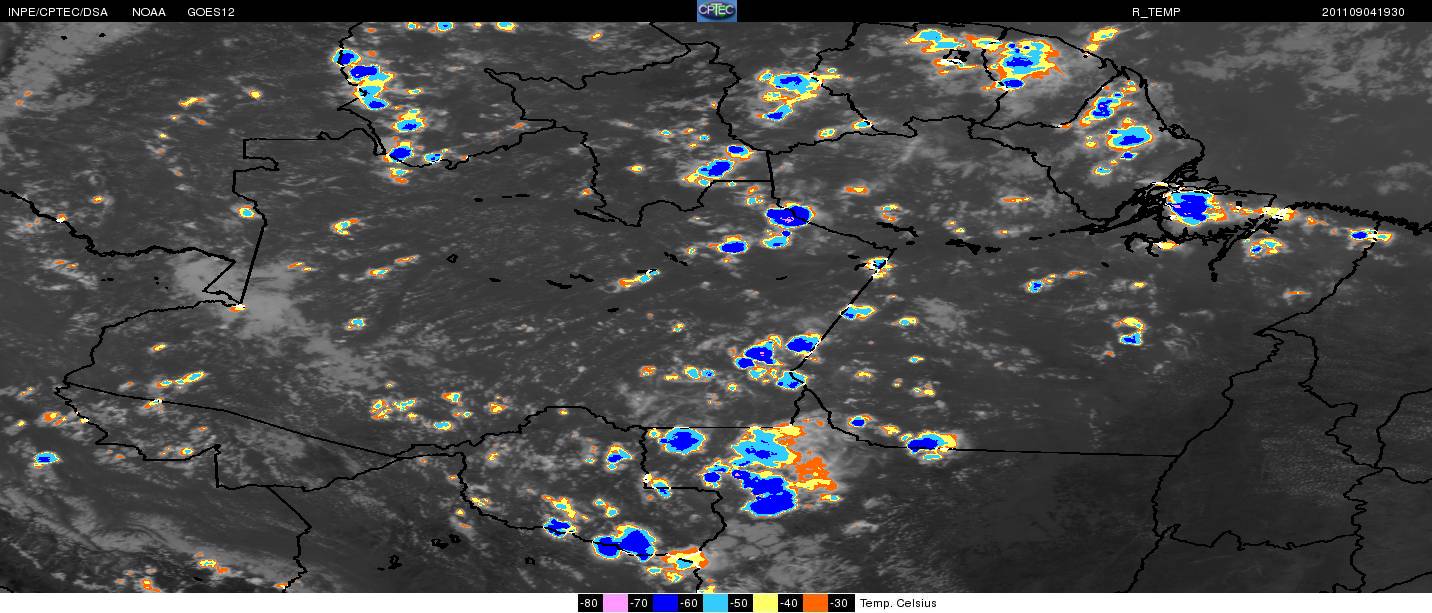Click the 'Temp. Celsius' legend label

(898, 603)
